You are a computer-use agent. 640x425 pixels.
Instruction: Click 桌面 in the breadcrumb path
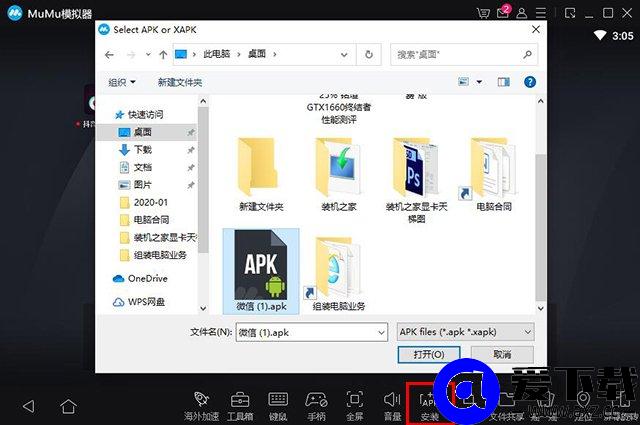257,54
